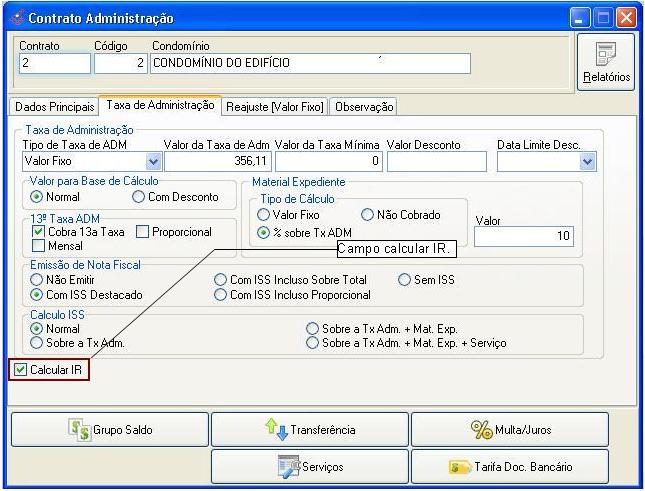Switch to the Reajuste [Valor Fixo] tab
This screenshot has width=645, height=491.
(275, 106)
